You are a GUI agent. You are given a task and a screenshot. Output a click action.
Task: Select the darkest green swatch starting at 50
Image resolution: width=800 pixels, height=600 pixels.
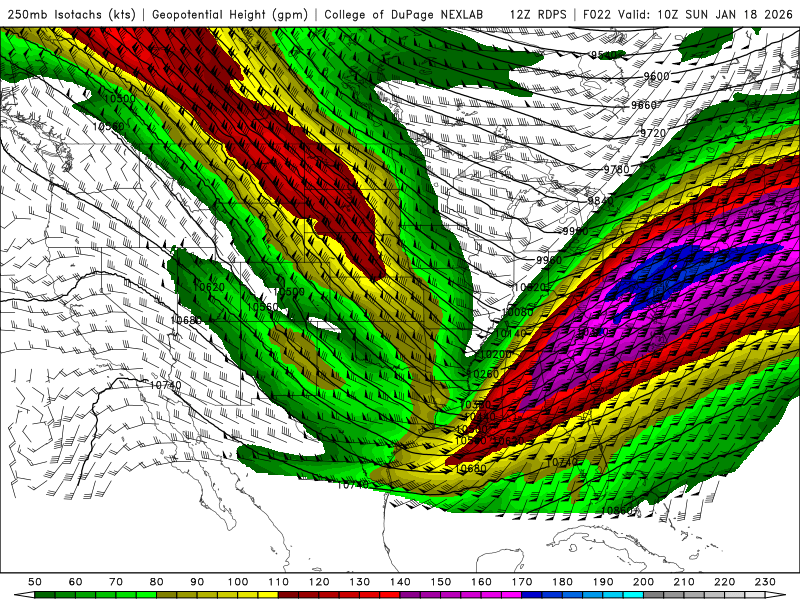[45, 595]
